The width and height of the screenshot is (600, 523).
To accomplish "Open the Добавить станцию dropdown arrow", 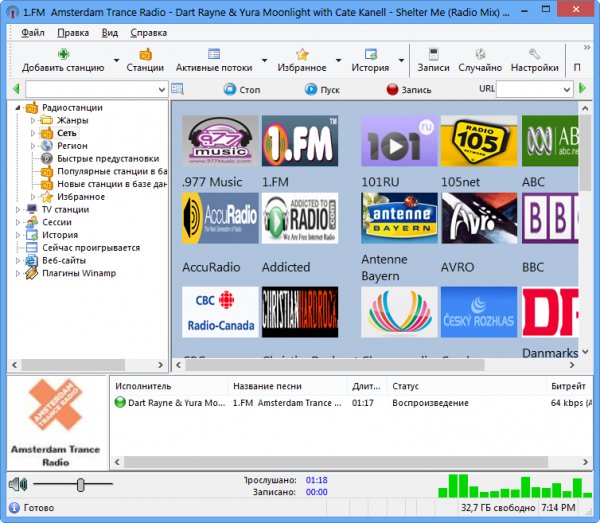I will click(x=116, y=60).
